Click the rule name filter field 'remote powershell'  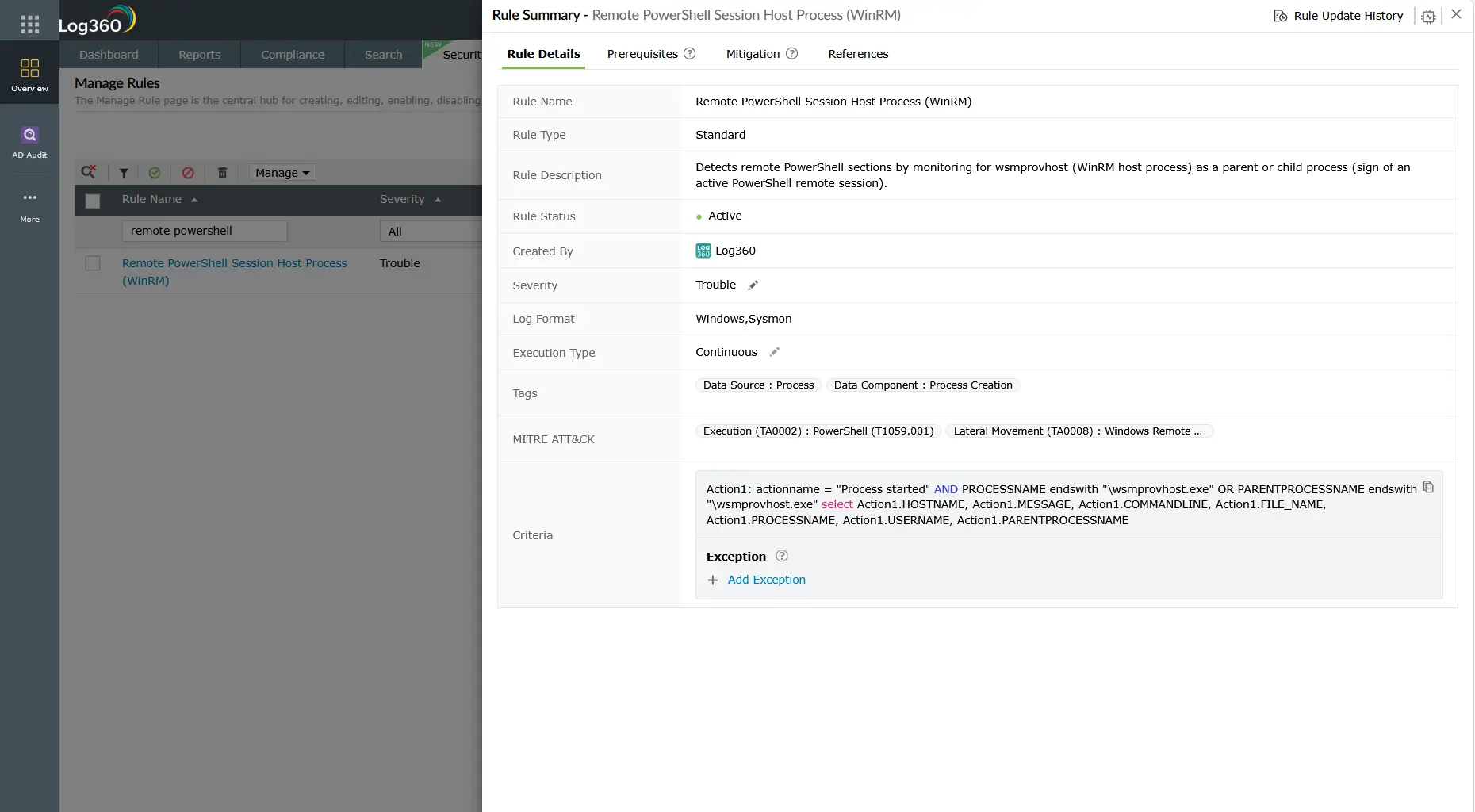tap(205, 231)
